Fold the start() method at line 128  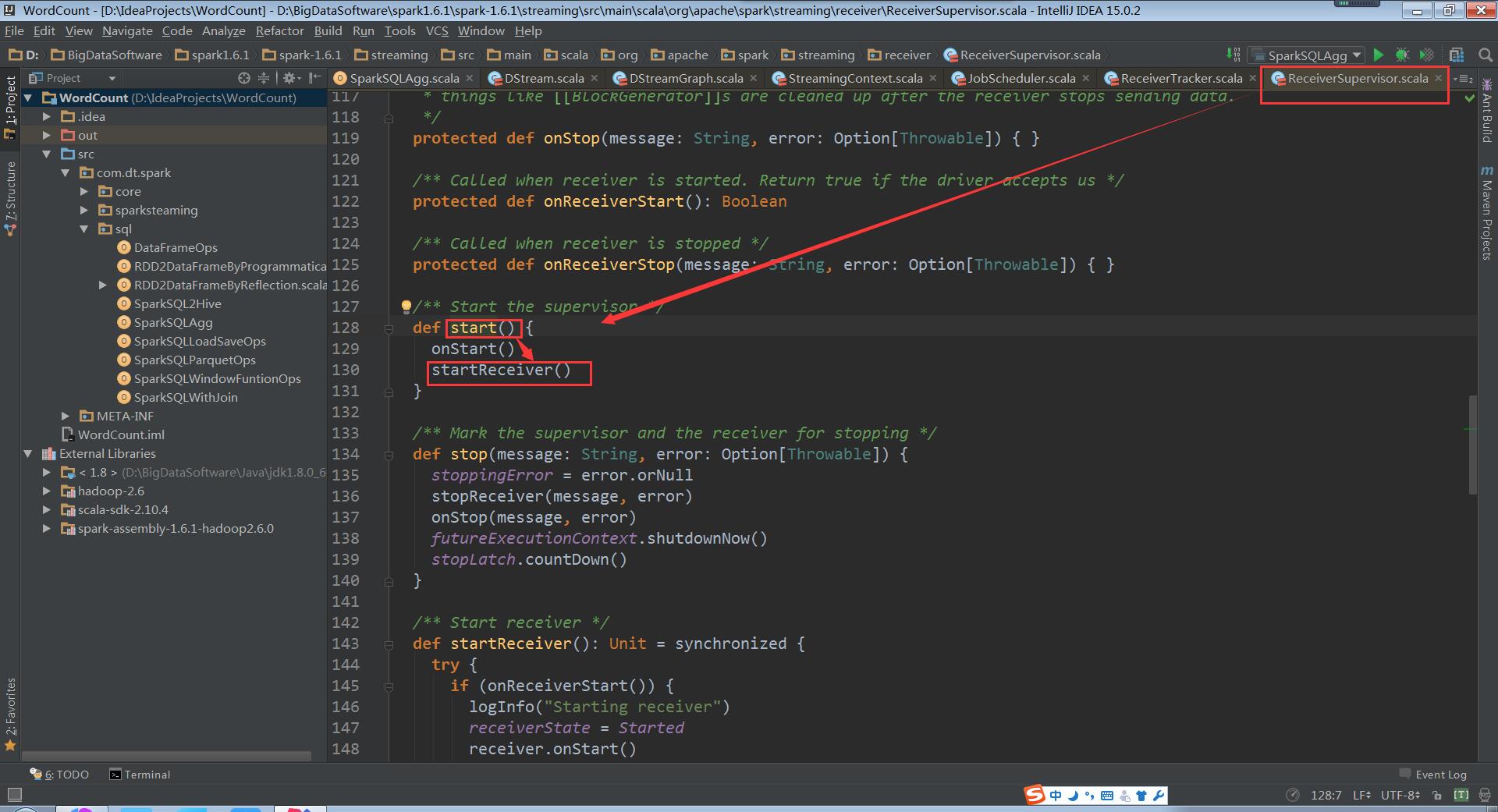[x=389, y=328]
